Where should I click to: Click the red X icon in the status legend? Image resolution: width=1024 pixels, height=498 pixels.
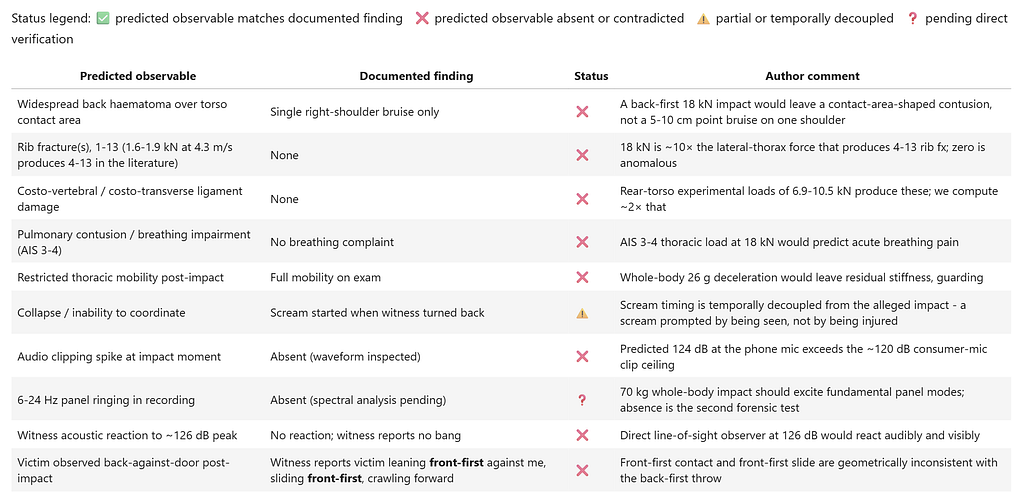422,18
